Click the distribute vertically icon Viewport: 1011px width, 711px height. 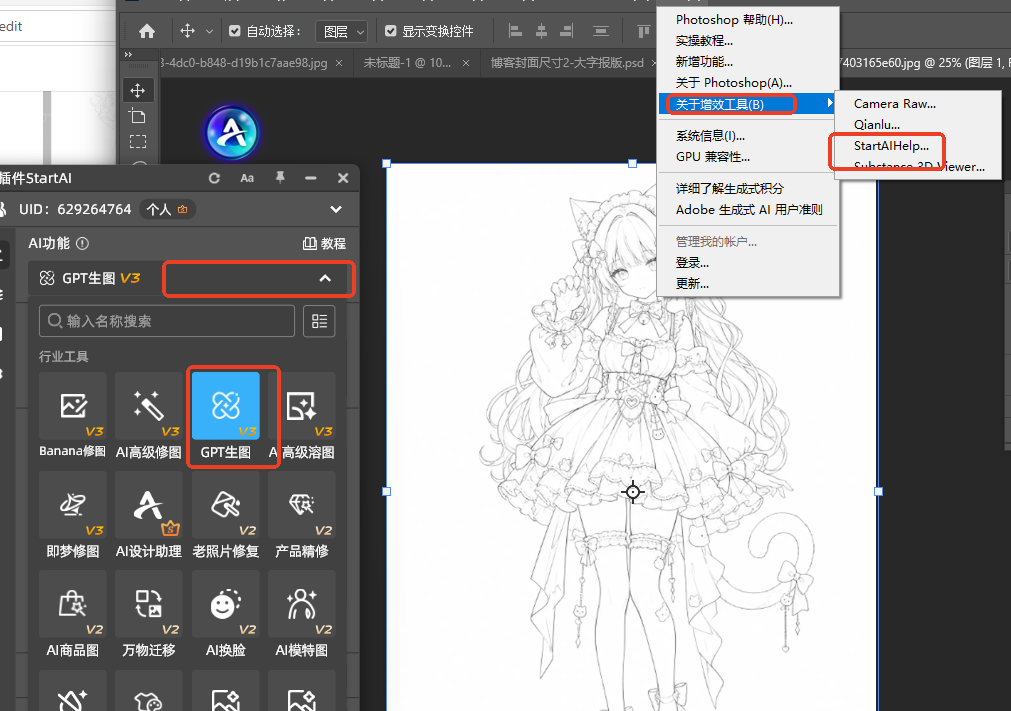(601, 31)
